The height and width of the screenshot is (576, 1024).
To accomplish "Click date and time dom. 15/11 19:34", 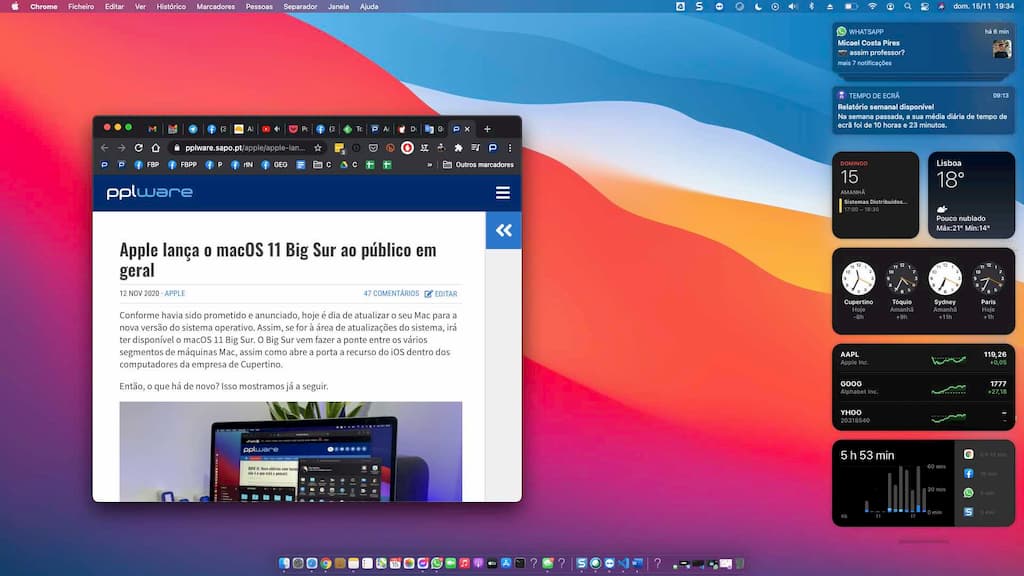I will (x=984, y=7).
